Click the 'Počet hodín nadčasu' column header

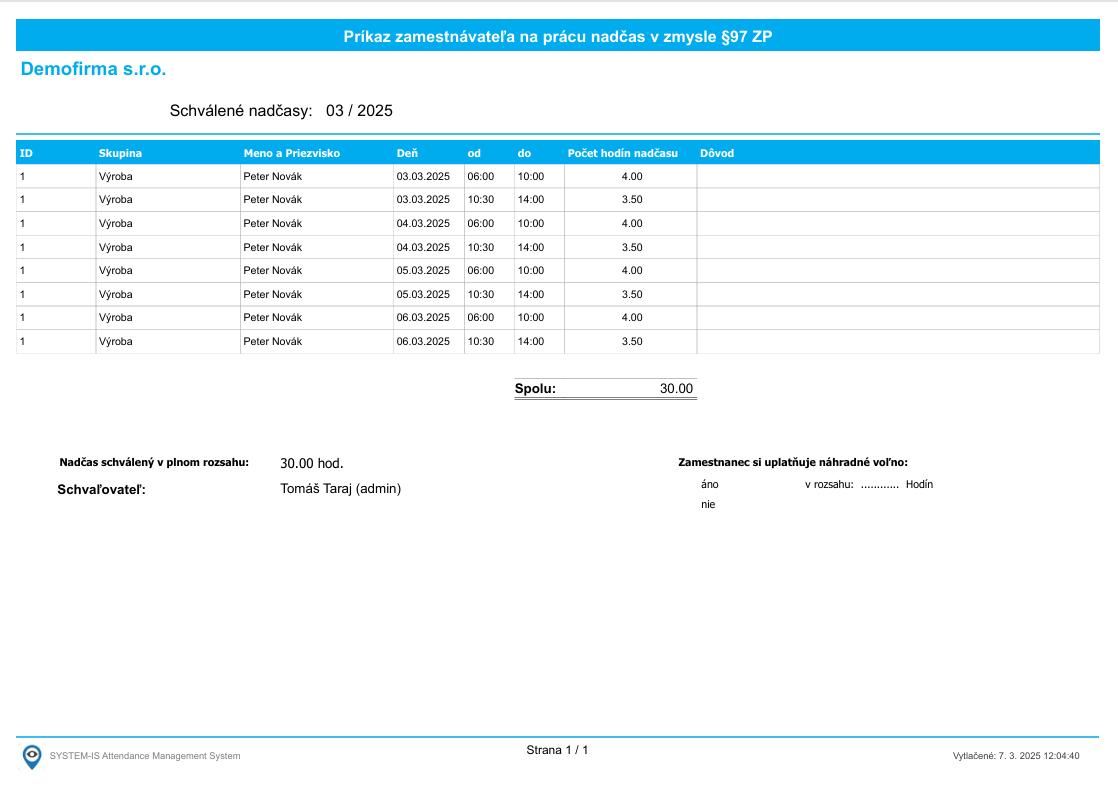(x=622, y=153)
